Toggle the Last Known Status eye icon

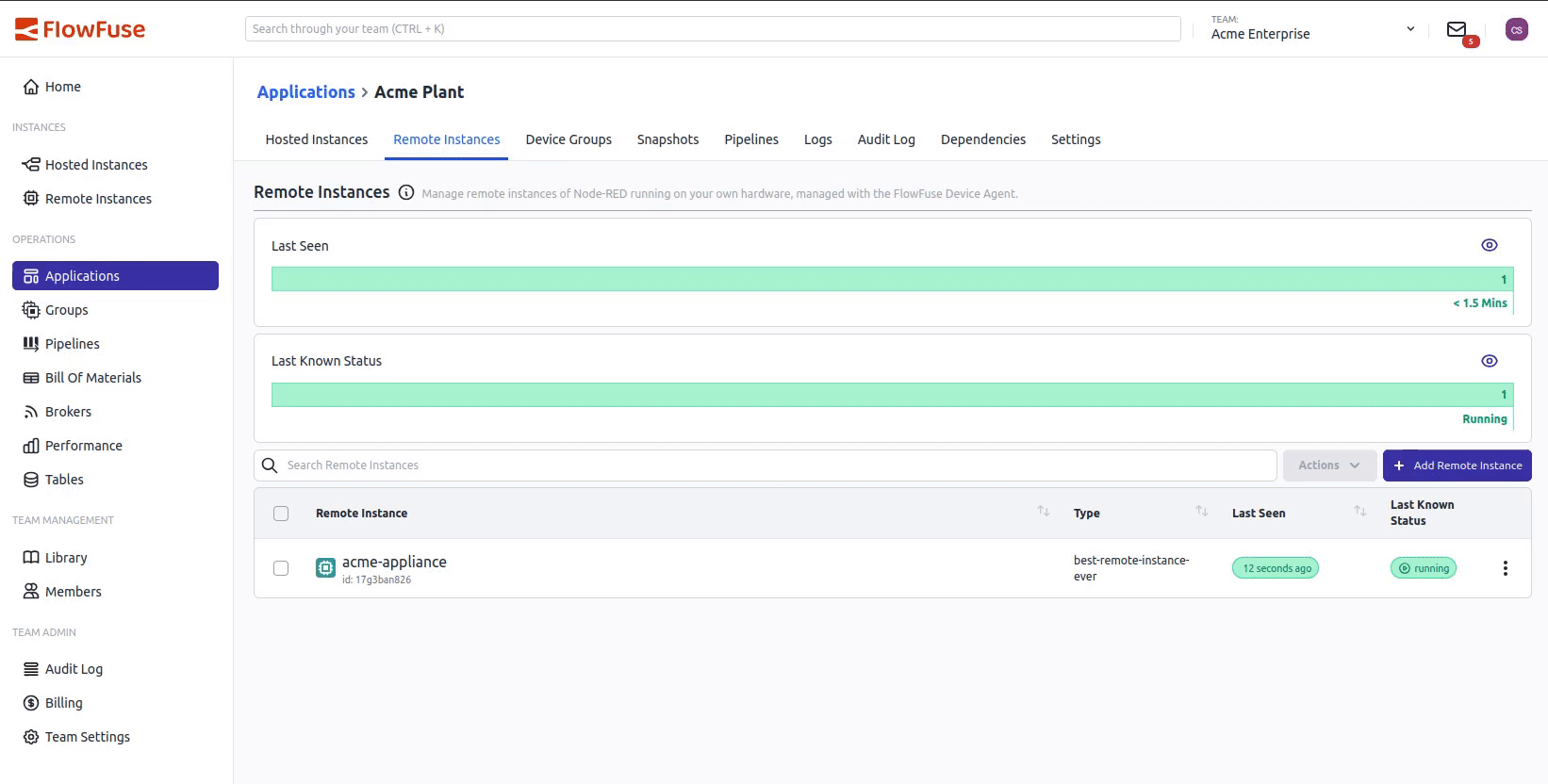coord(1489,361)
